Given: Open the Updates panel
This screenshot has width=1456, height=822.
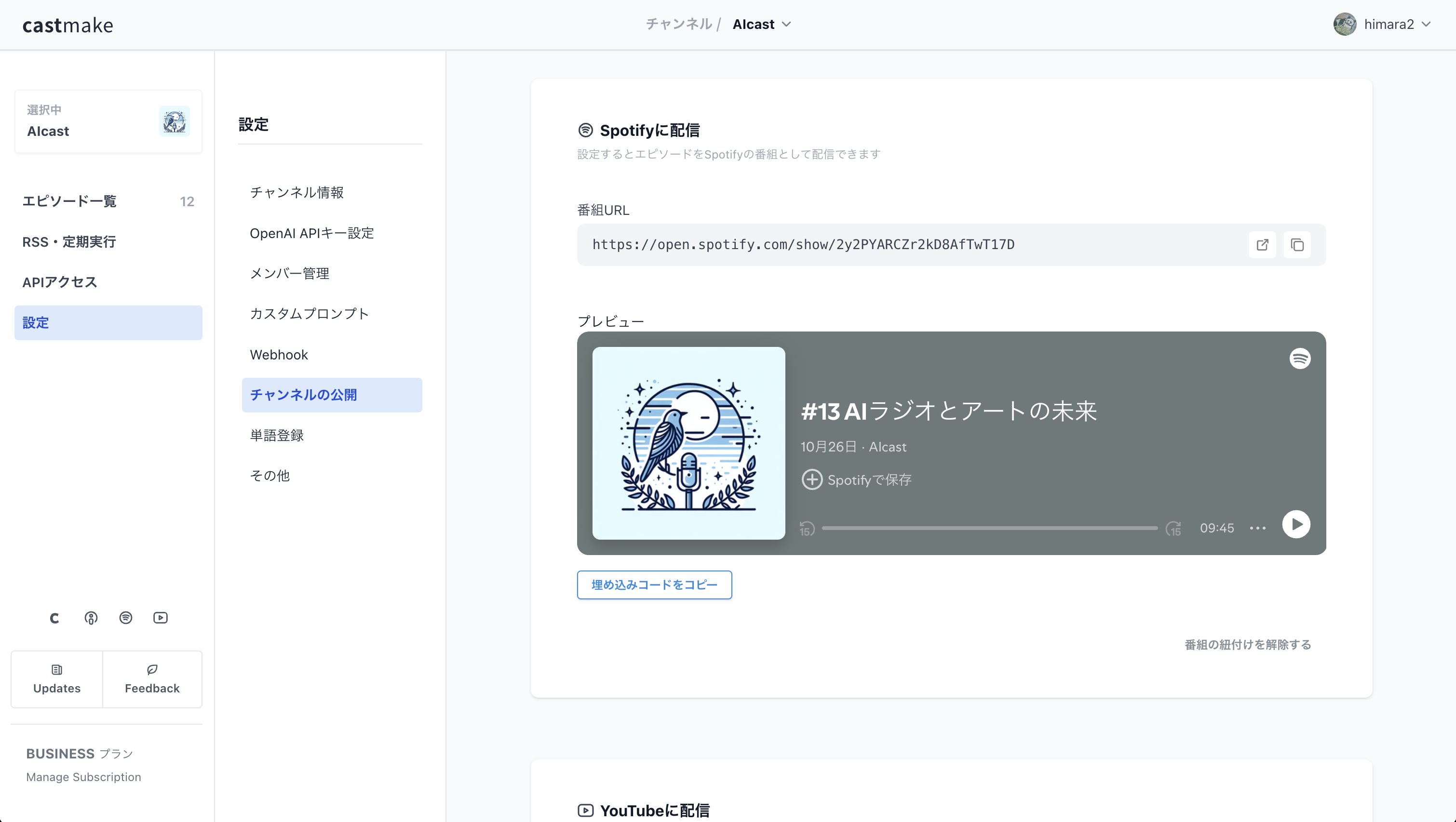Looking at the screenshot, I should coord(56,679).
